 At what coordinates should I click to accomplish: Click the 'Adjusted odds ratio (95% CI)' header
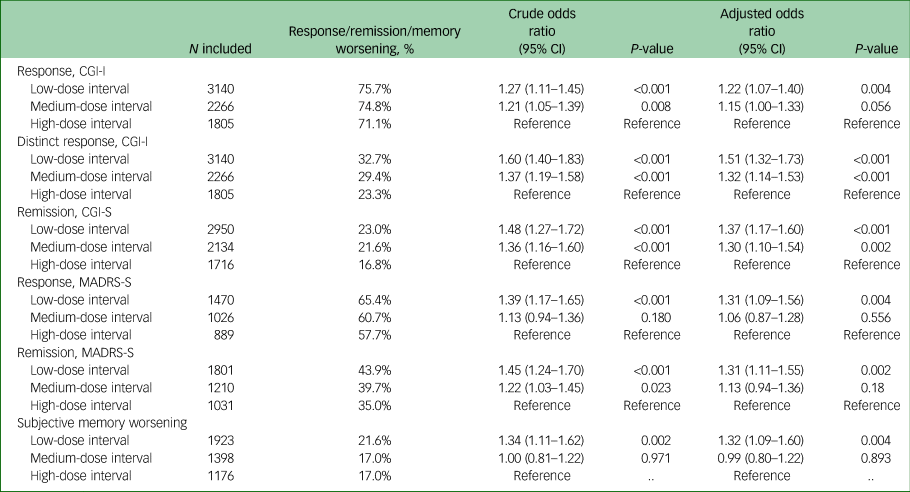761,31
